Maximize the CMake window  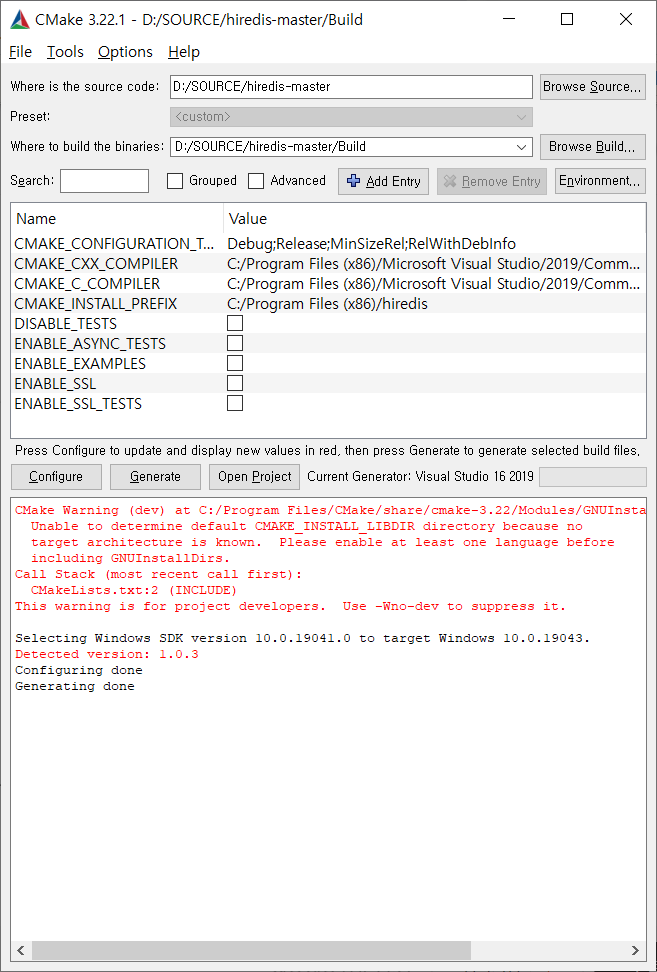(567, 20)
